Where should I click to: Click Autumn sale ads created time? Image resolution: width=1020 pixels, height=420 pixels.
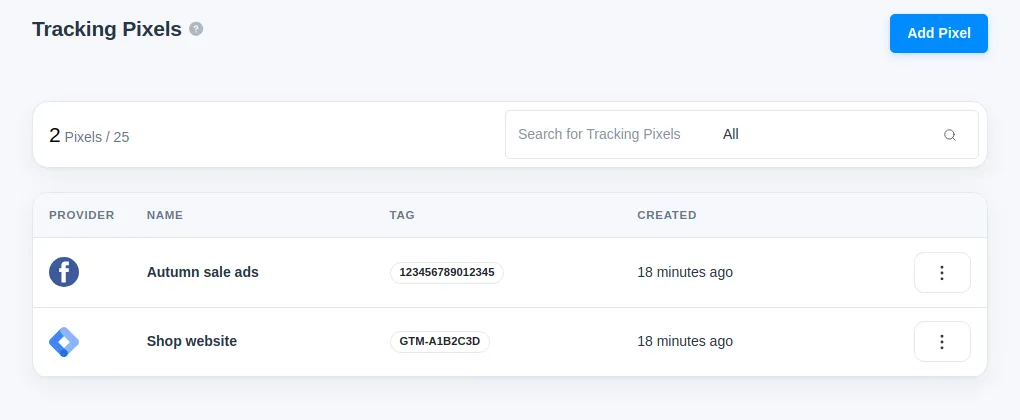[685, 272]
